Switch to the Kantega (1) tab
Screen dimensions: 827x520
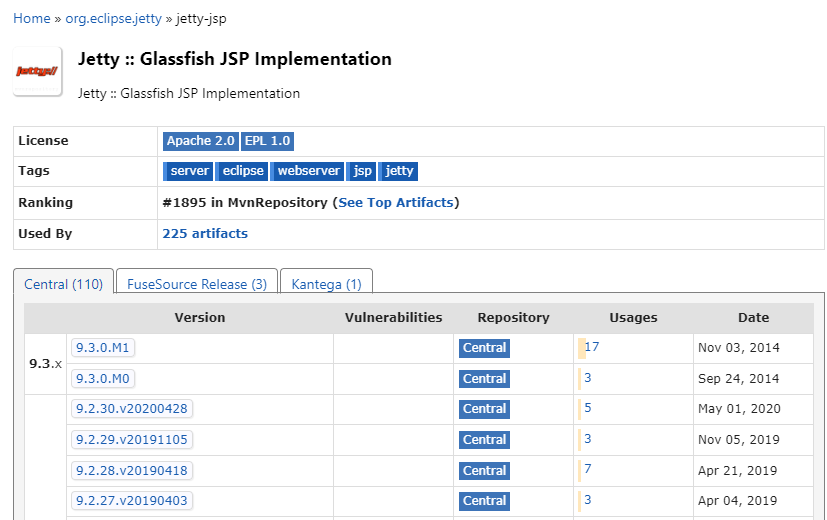click(326, 284)
